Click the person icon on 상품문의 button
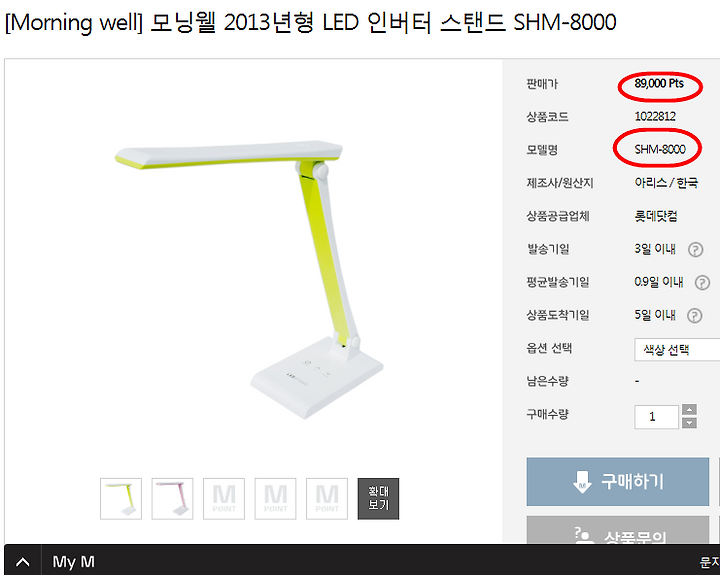This screenshot has width=720, height=575. [583, 536]
